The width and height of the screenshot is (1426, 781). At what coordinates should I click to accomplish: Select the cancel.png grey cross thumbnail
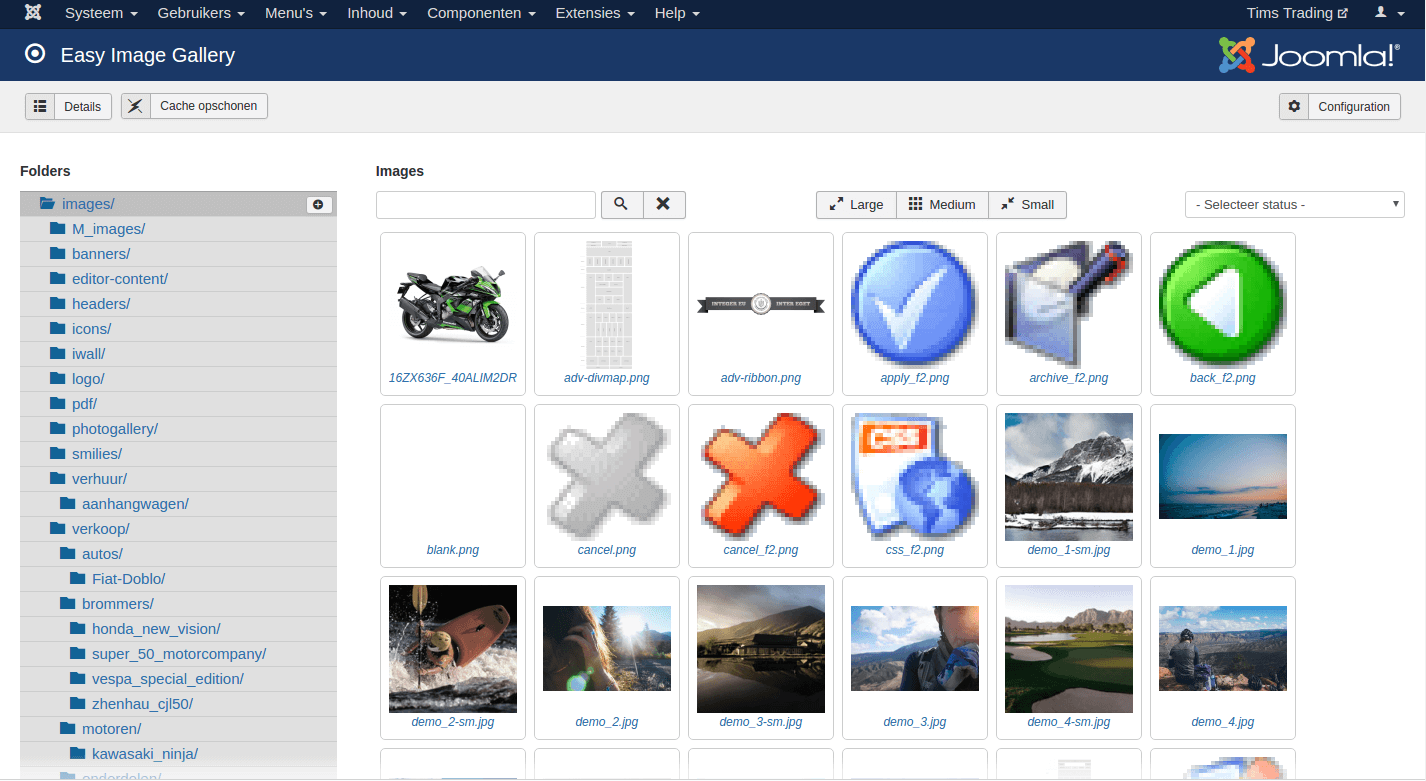click(607, 477)
